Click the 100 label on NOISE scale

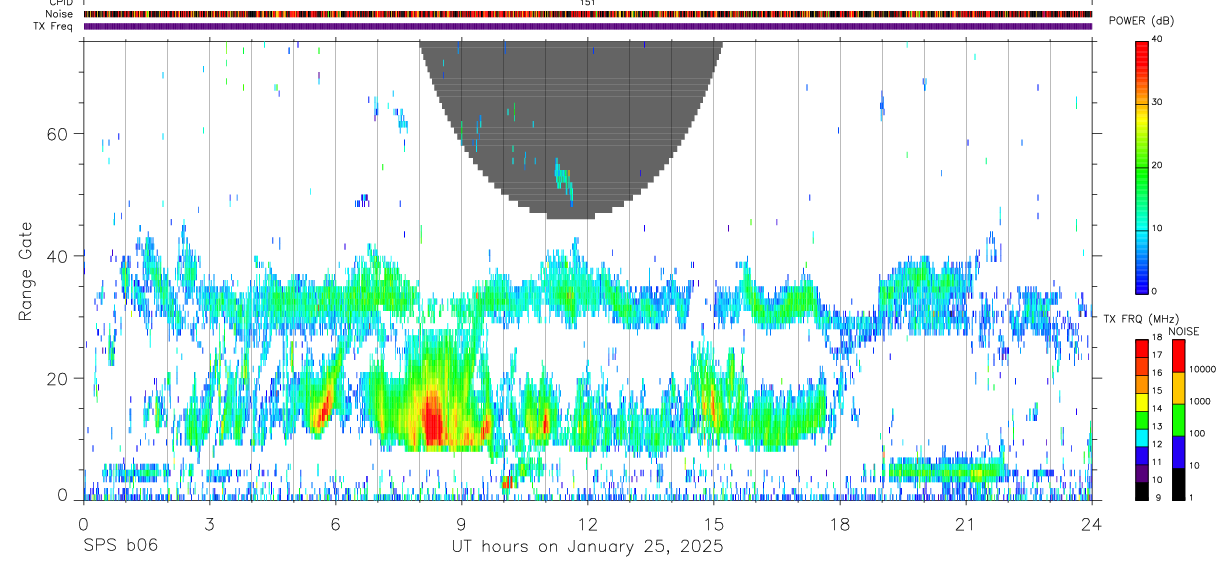pyautogui.click(x=1196, y=434)
